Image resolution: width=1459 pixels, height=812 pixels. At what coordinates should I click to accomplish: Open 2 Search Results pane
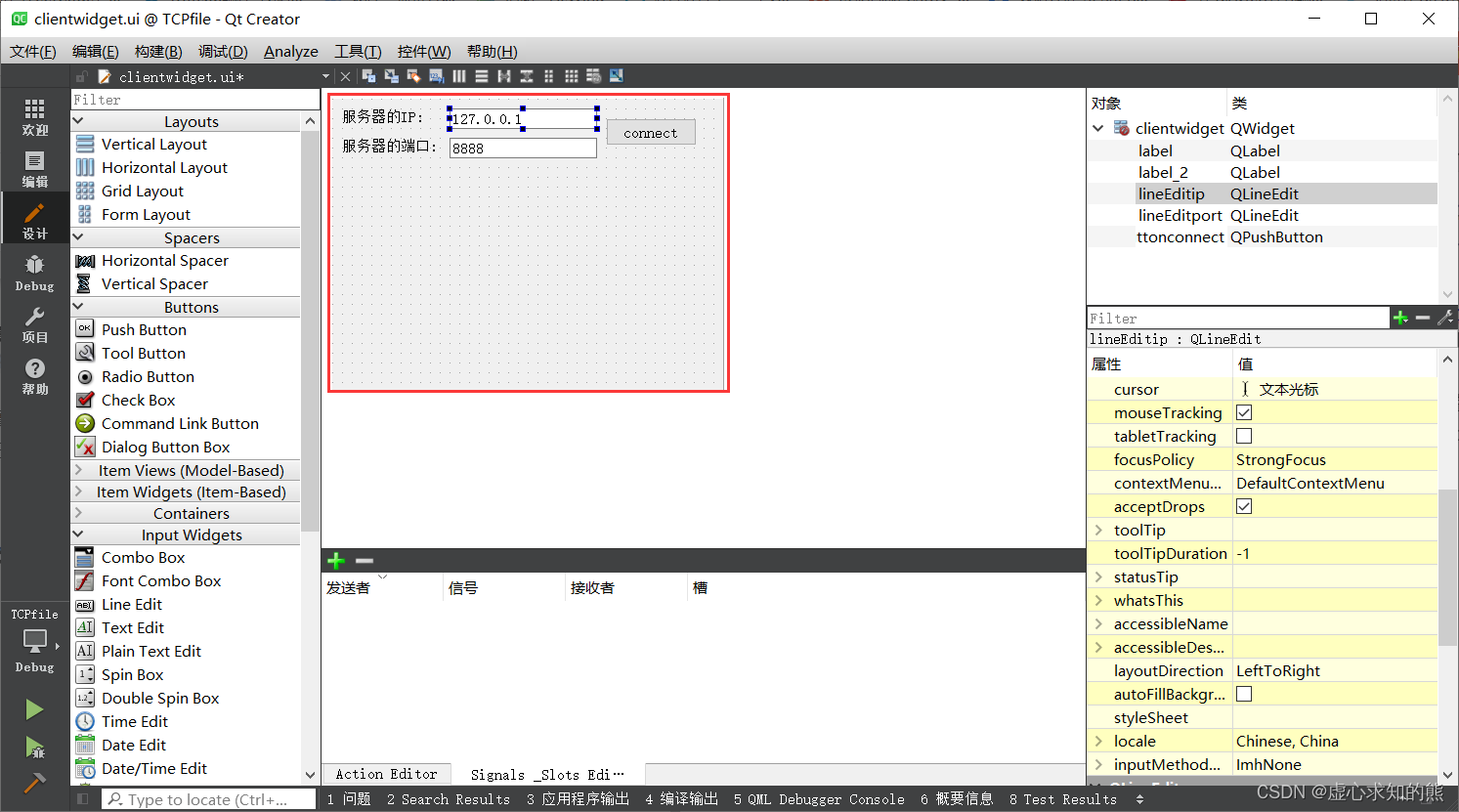click(449, 799)
